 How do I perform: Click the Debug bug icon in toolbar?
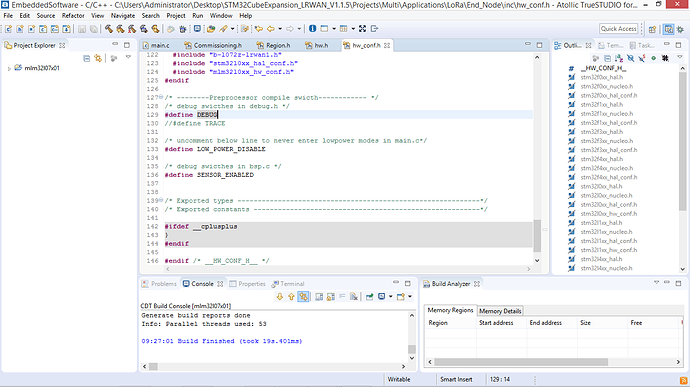point(183,29)
